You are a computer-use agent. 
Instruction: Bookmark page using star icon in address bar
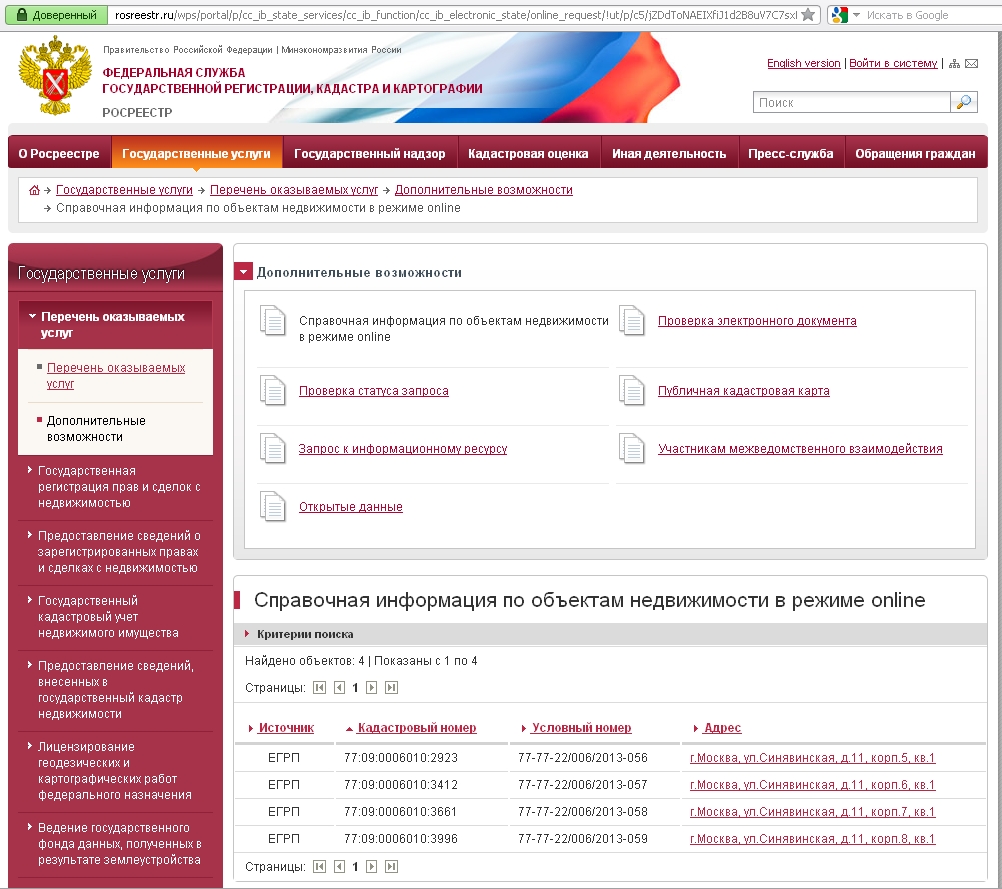pyautogui.click(x=808, y=15)
